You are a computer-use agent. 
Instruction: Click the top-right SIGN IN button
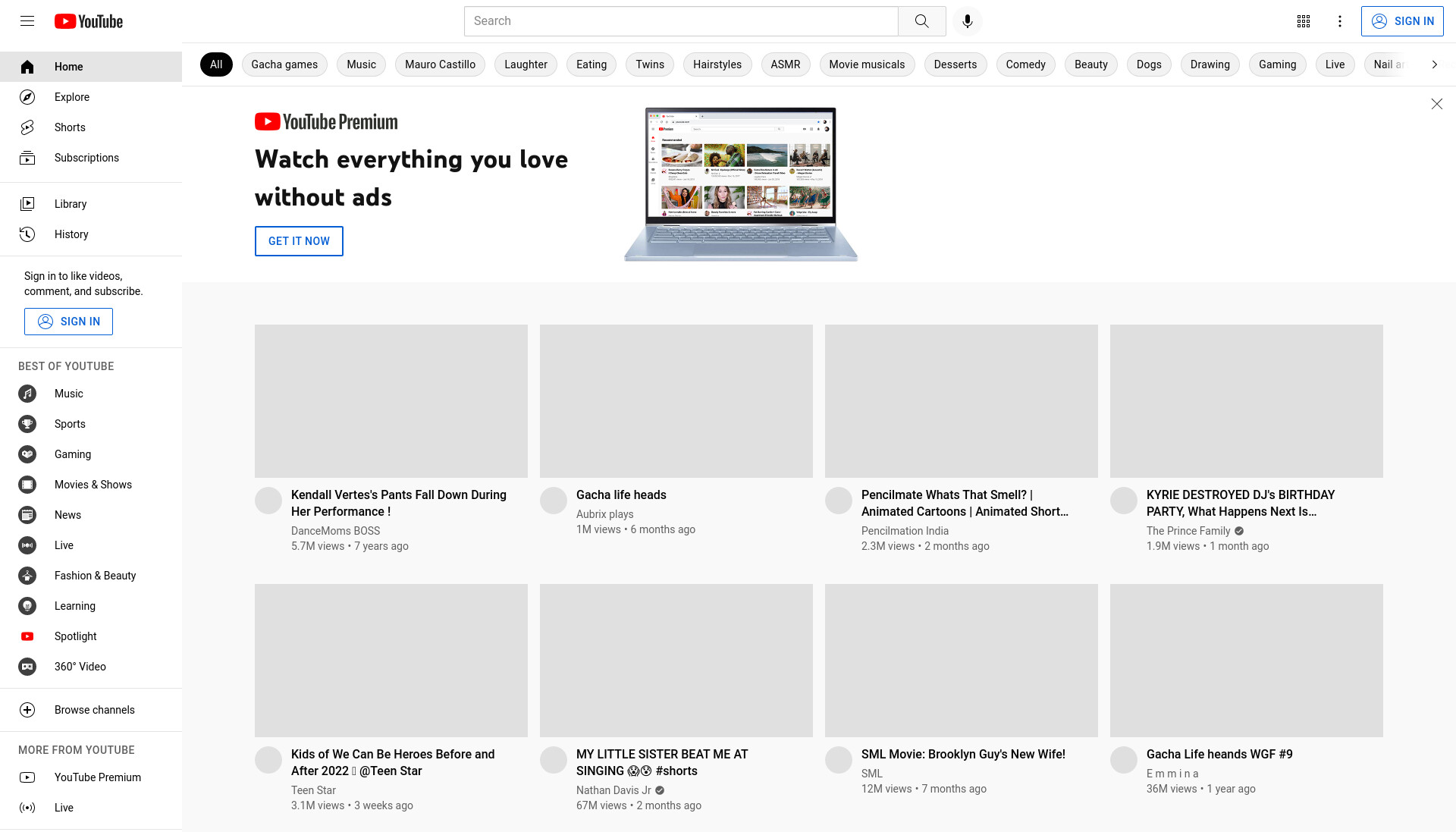(1402, 21)
